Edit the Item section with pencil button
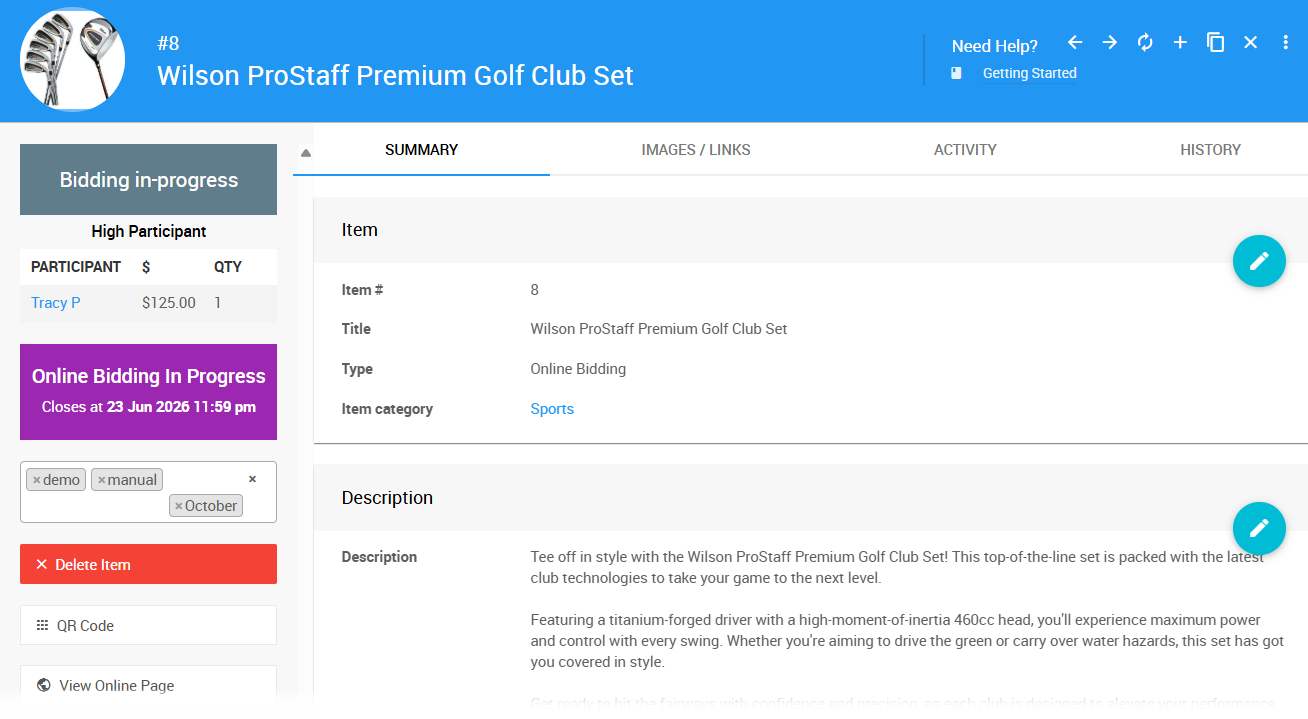 click(x=1259, y=261)
